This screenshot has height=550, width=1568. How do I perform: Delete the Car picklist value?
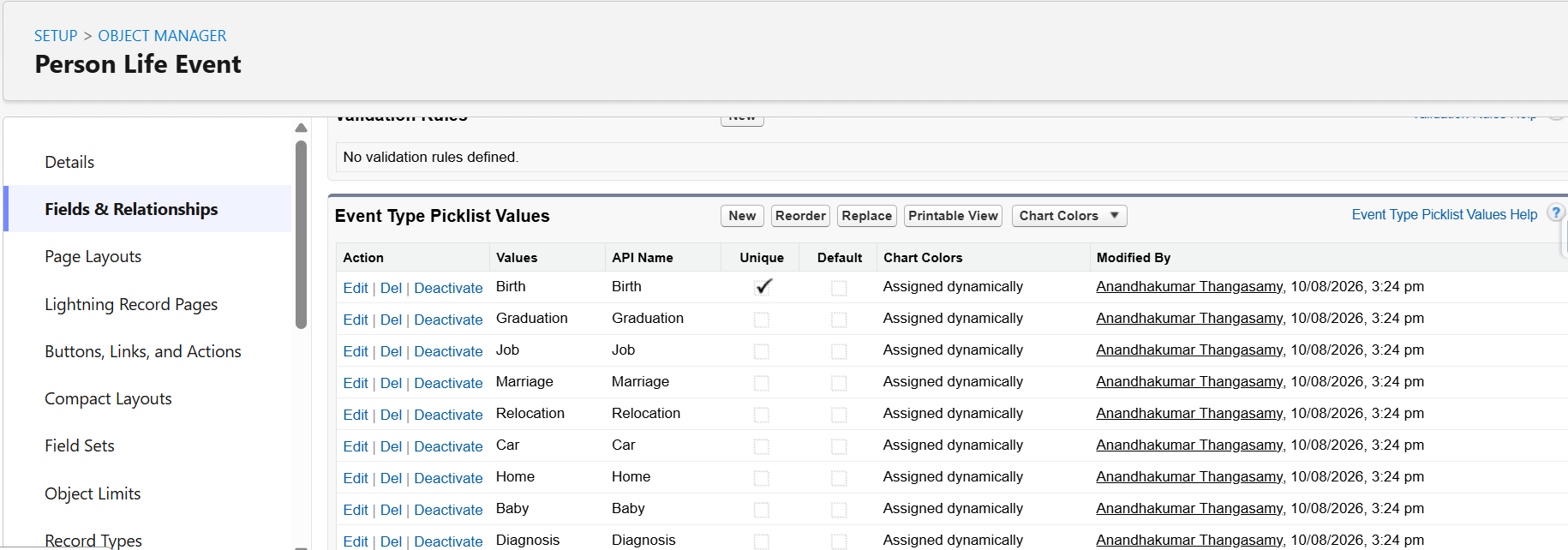click(x=391, y=446)
